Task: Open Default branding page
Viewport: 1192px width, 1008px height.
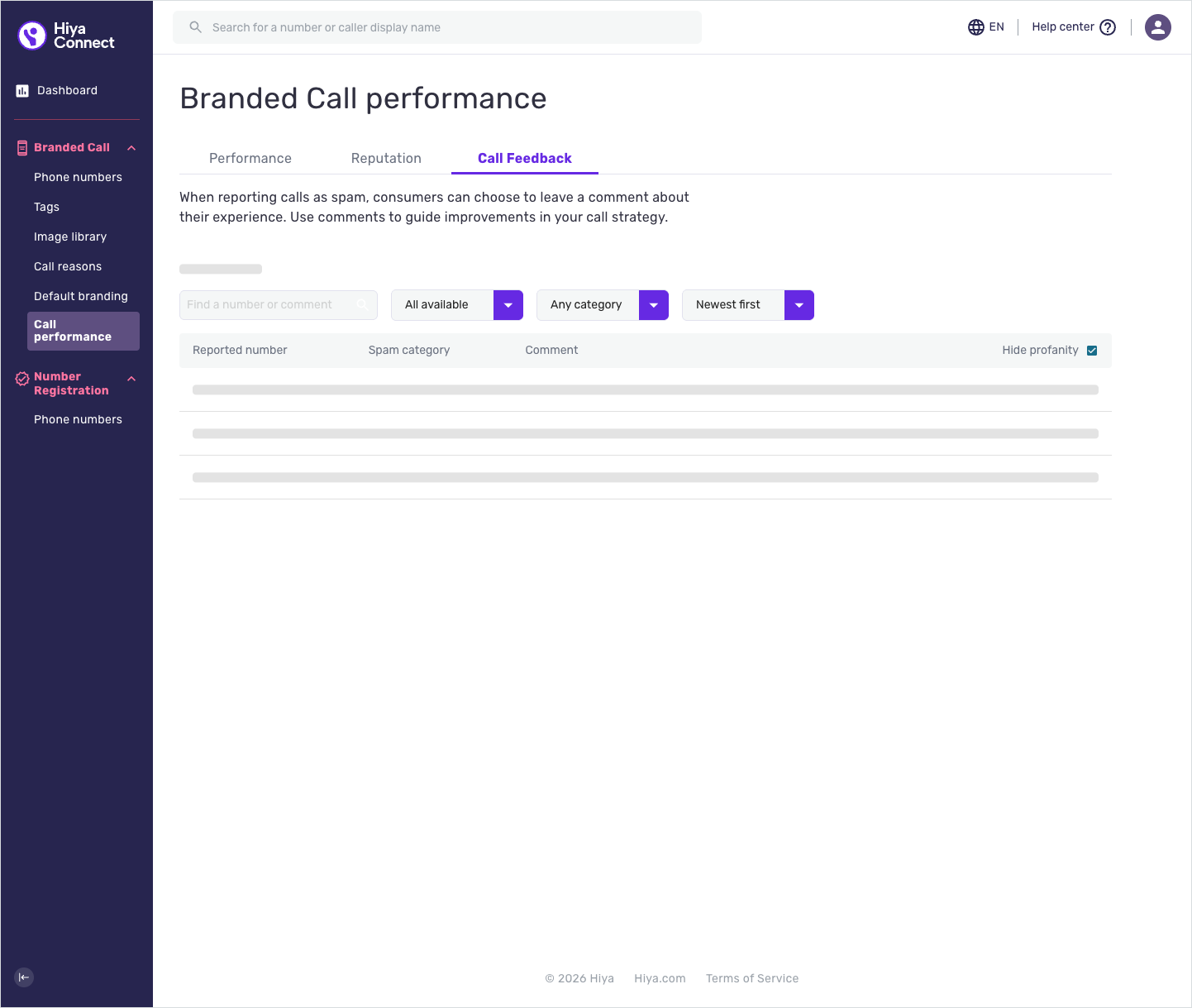Action: point(81,296)
